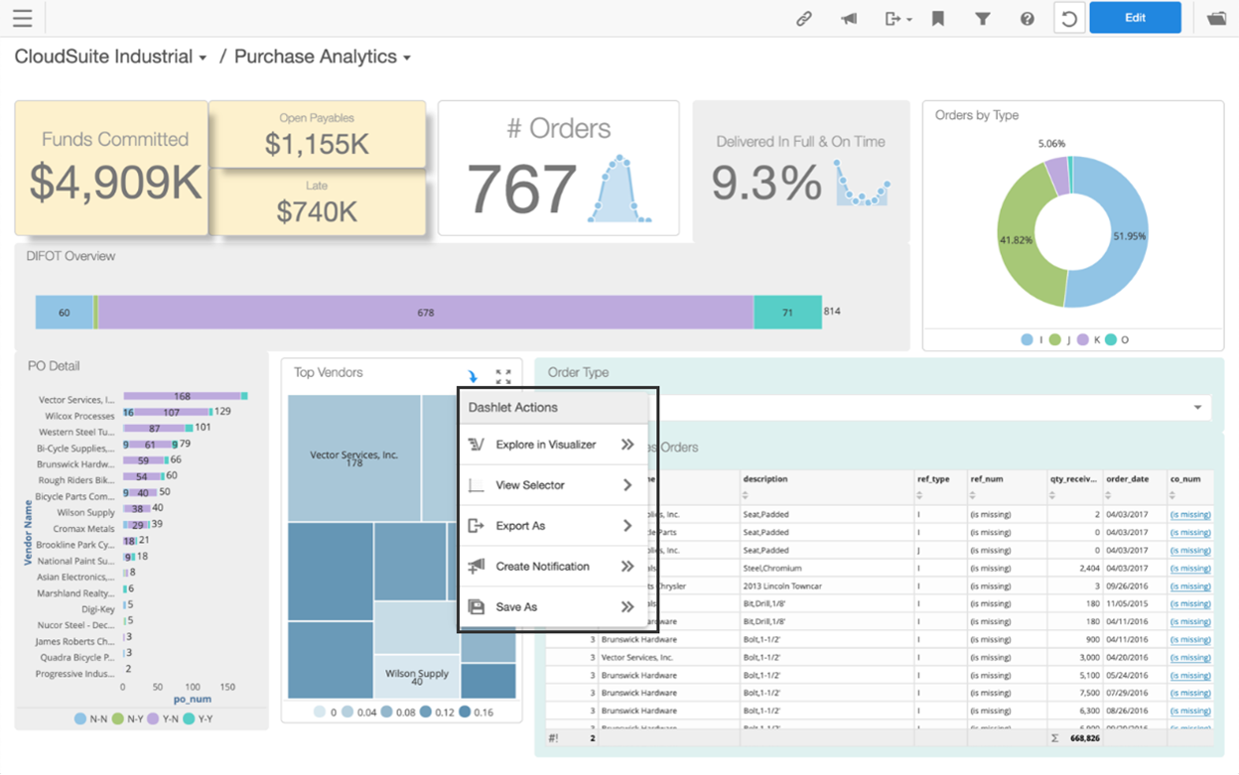Click the Vector Services treemap tile
This screenshot has height=775, width=1239.
(x=354, y=457)
